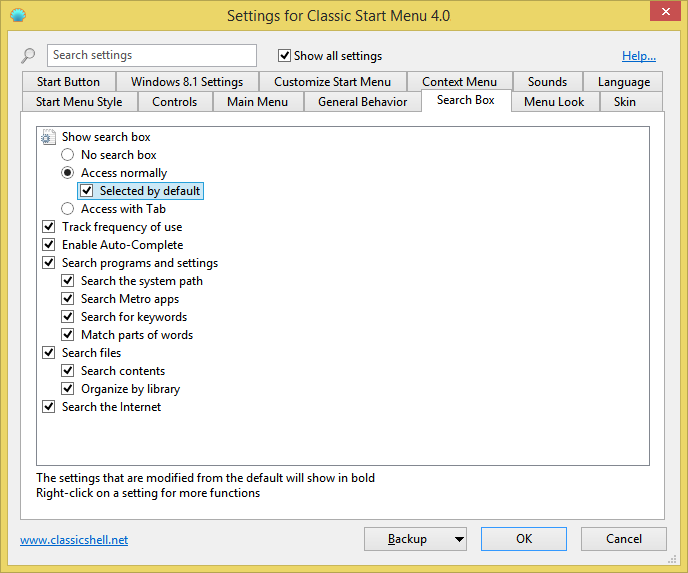688x573 pixels.
Task: Uncheck Selected by default checkbox
Action: 86,191
